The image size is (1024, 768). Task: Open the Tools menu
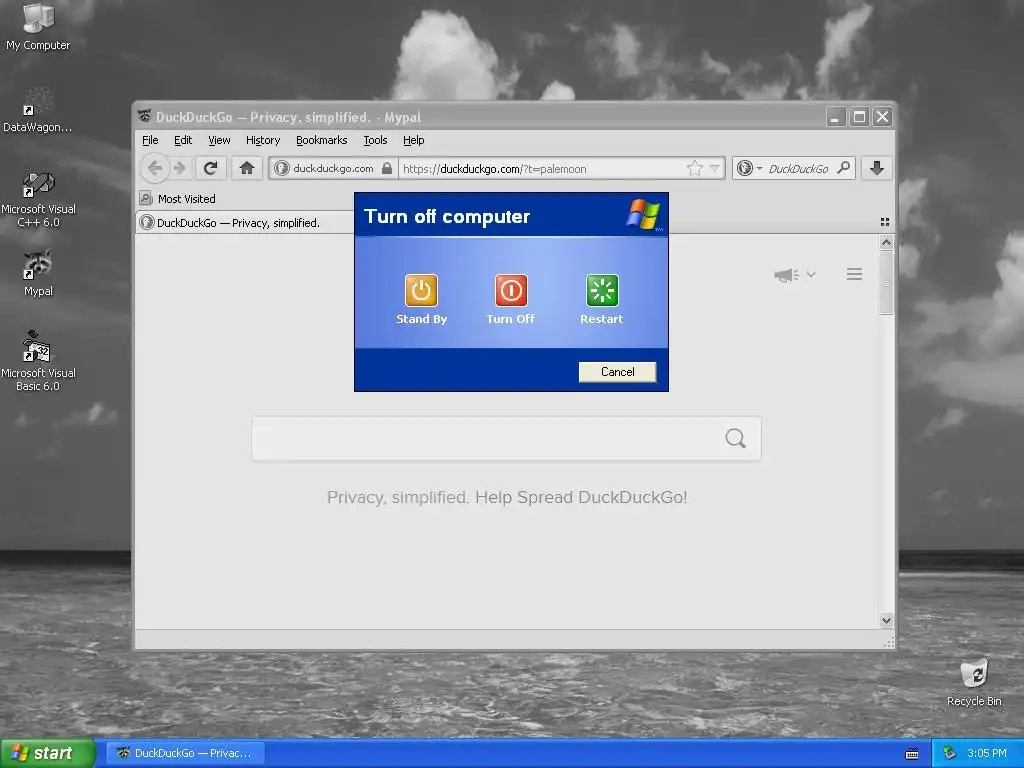375,140
